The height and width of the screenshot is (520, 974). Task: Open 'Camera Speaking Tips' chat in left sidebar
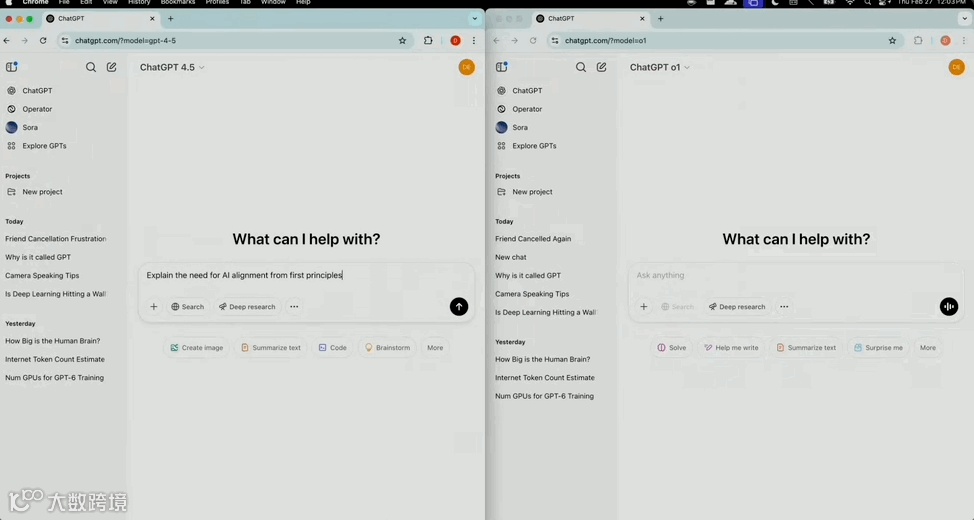click(42, 275)
